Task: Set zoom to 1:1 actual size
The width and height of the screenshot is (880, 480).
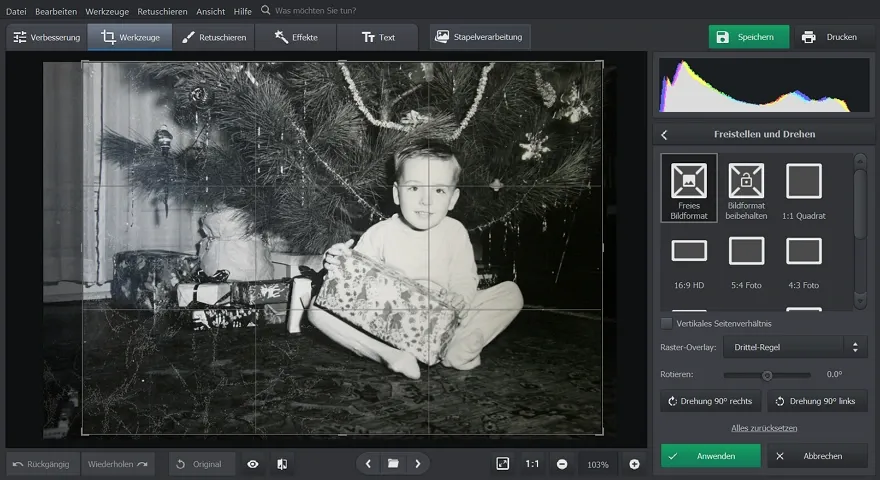Action: [x=532, y=464]
